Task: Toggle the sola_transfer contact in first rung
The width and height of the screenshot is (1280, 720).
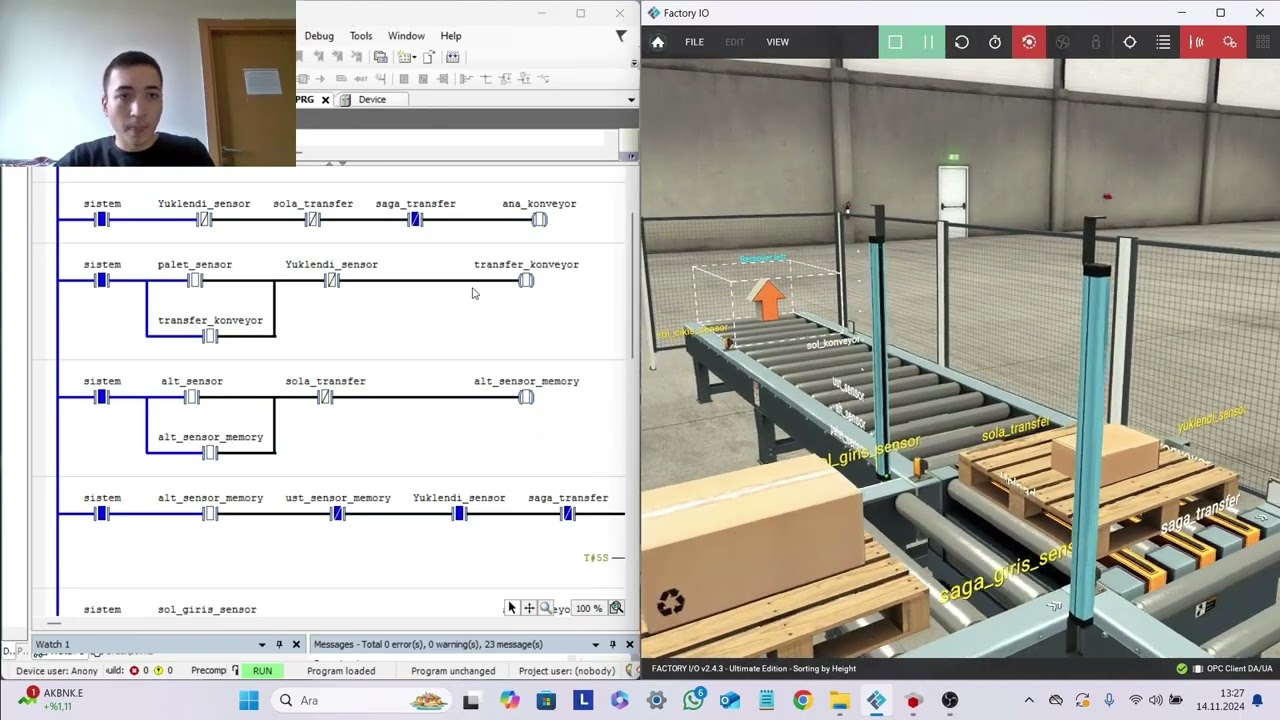Action: tap(313, 219)
